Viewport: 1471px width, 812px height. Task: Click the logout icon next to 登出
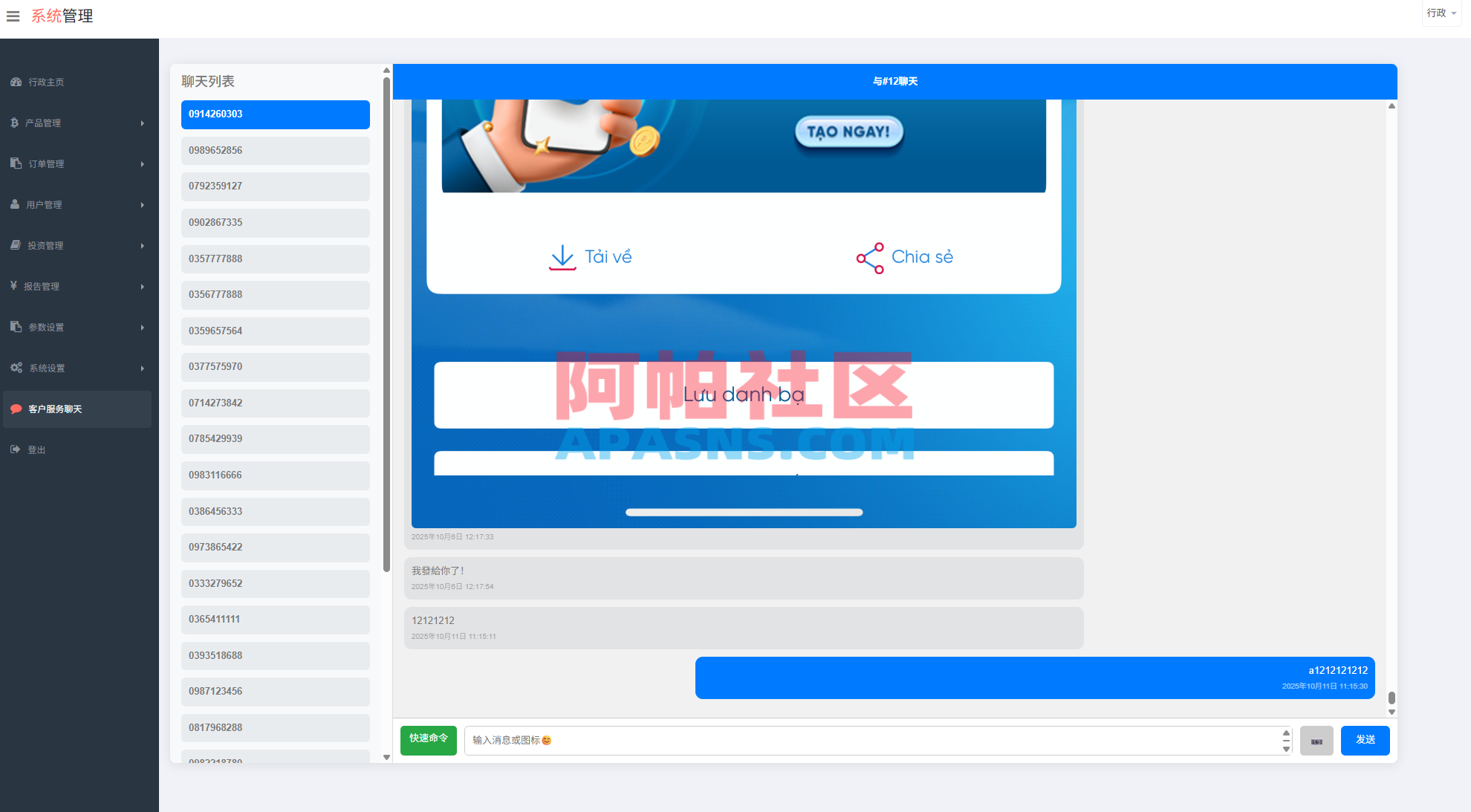pos(15,449)
